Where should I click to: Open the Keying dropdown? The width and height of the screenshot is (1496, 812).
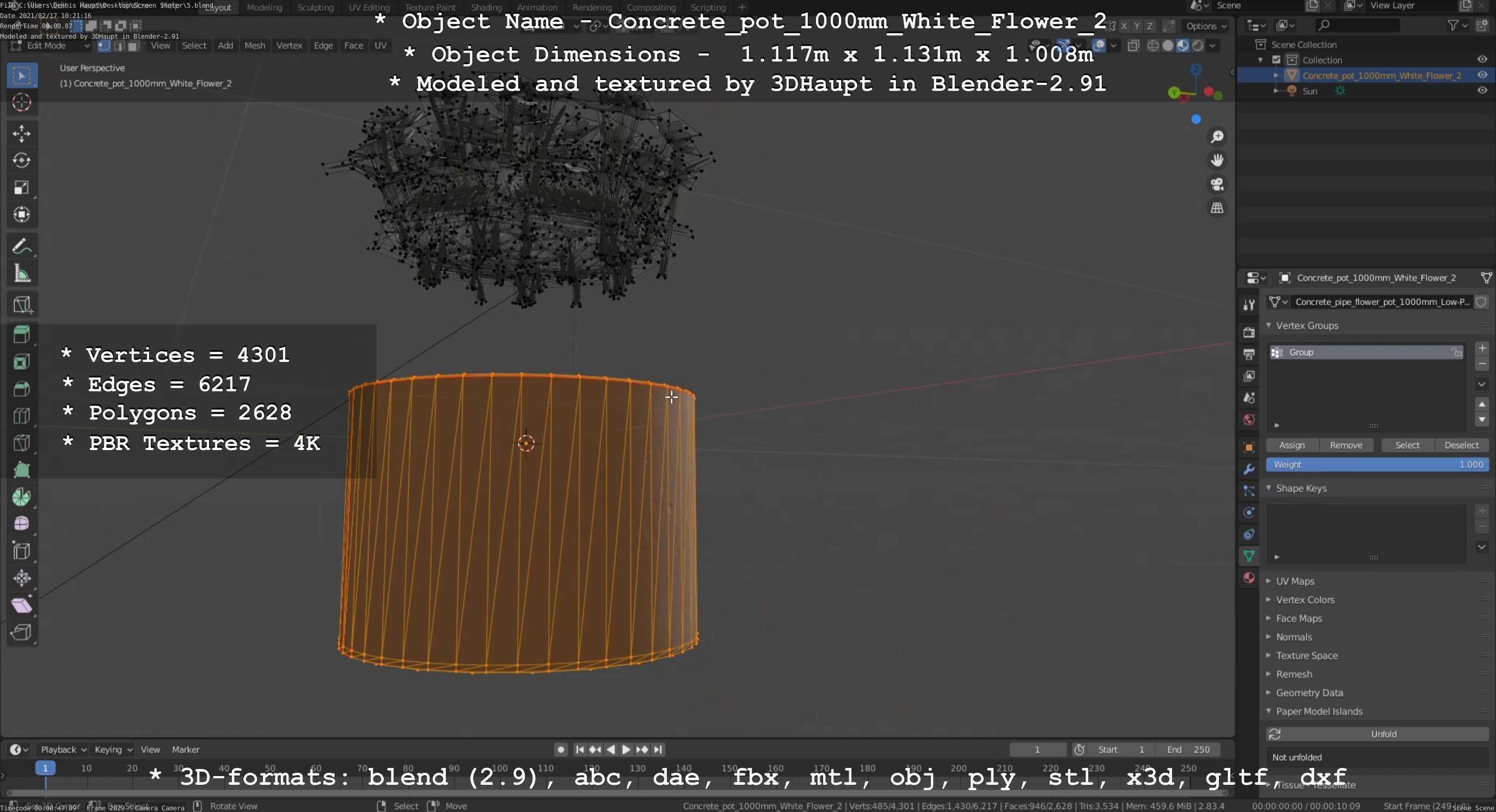pos(113,749)
